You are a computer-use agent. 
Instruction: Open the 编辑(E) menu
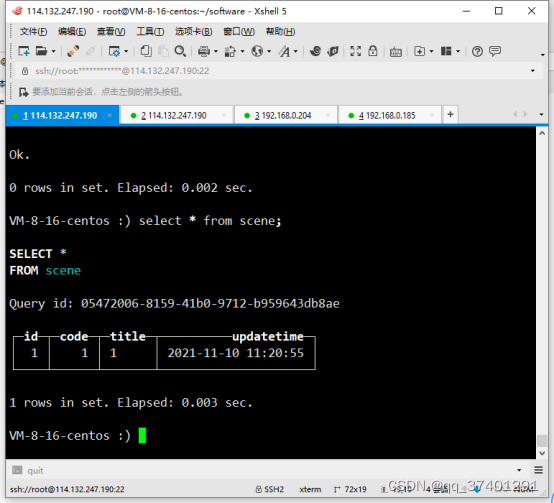(x=72, y=31)
